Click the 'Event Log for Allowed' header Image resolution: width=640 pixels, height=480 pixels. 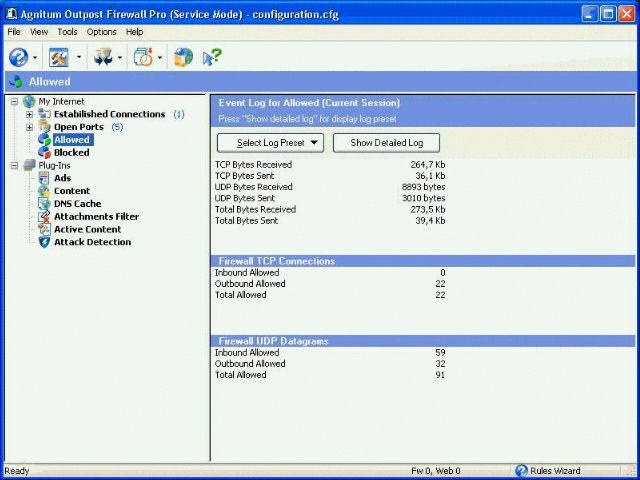(309, 103)
